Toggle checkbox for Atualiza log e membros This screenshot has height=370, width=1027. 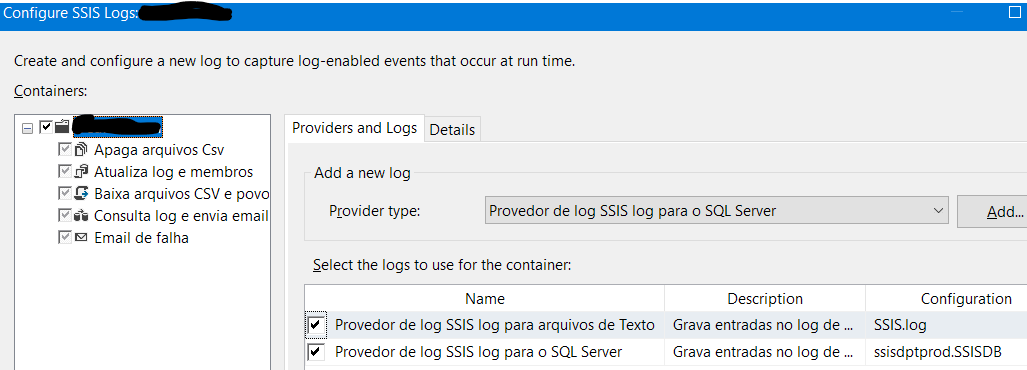click(64, 172)
